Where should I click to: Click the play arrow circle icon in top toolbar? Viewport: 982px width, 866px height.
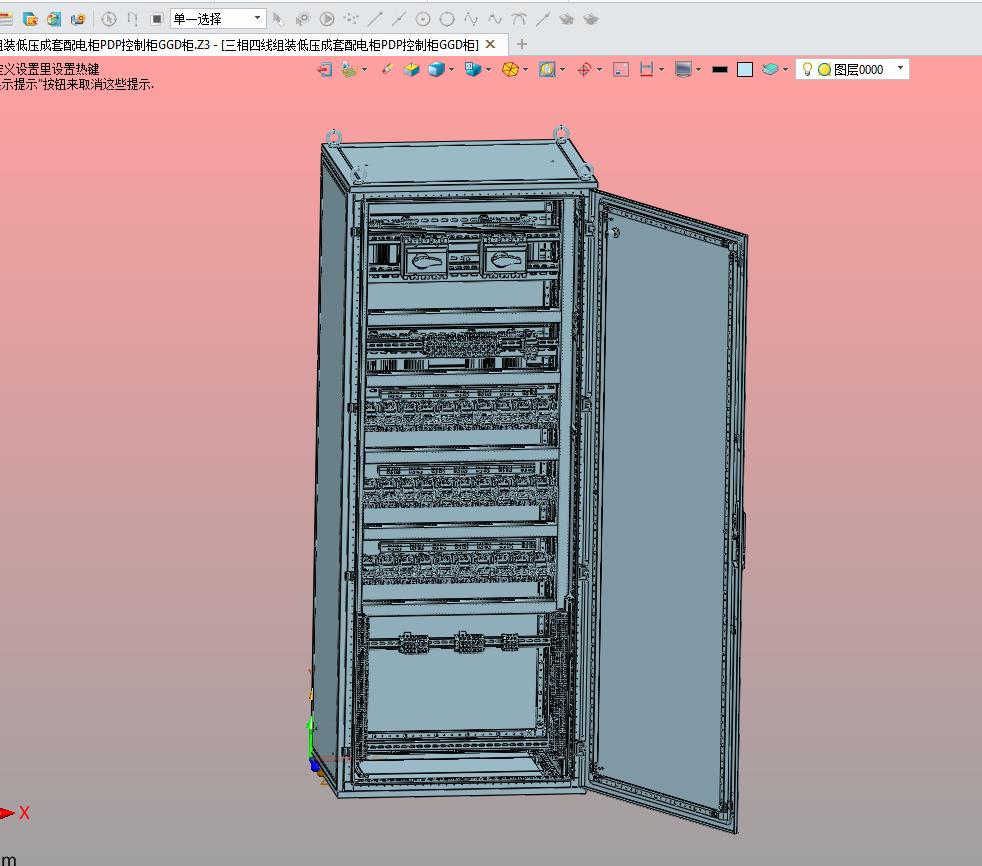click(327, 18)
